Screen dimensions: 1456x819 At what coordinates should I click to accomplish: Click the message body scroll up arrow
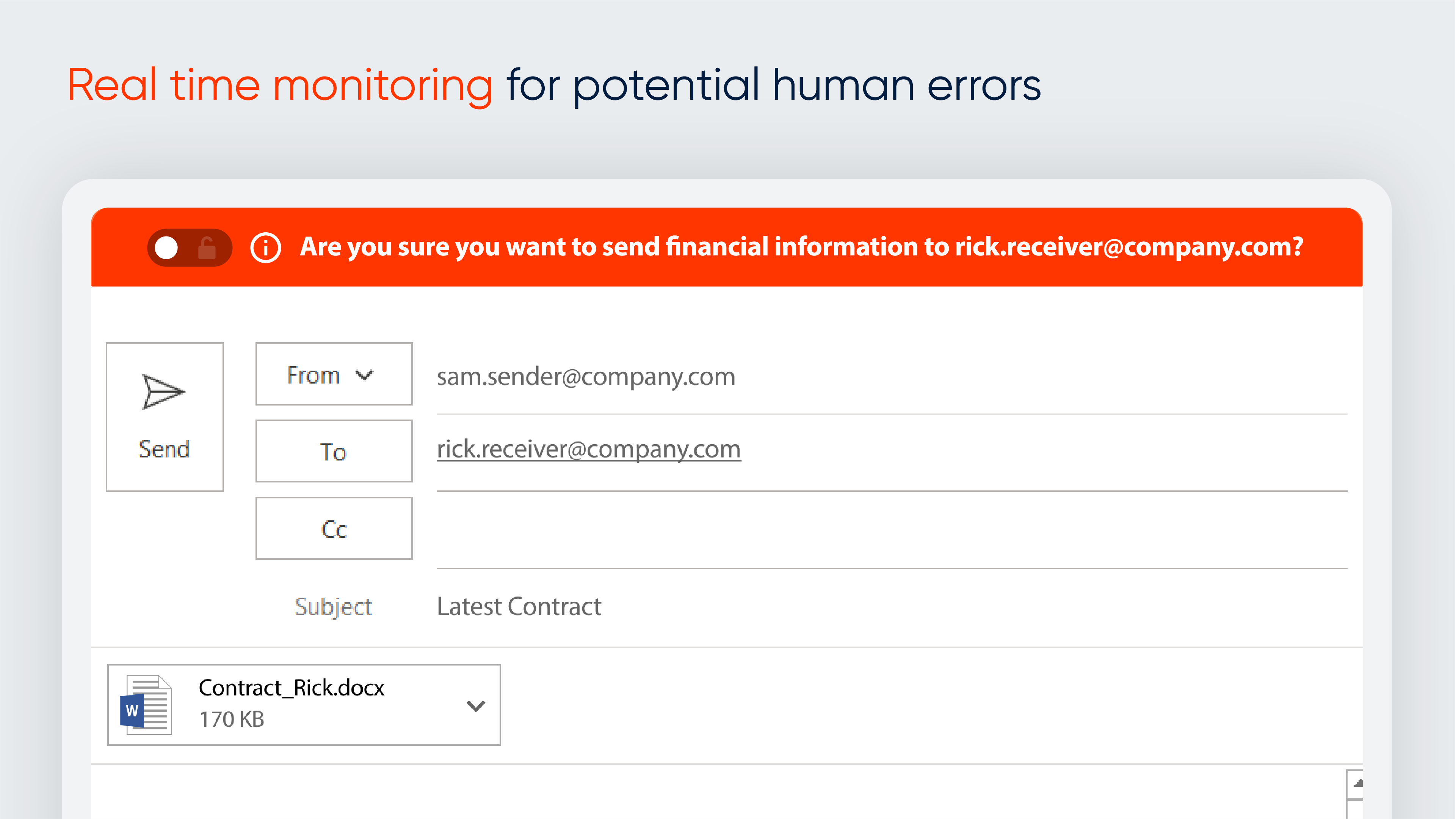tap(1357, 783)
